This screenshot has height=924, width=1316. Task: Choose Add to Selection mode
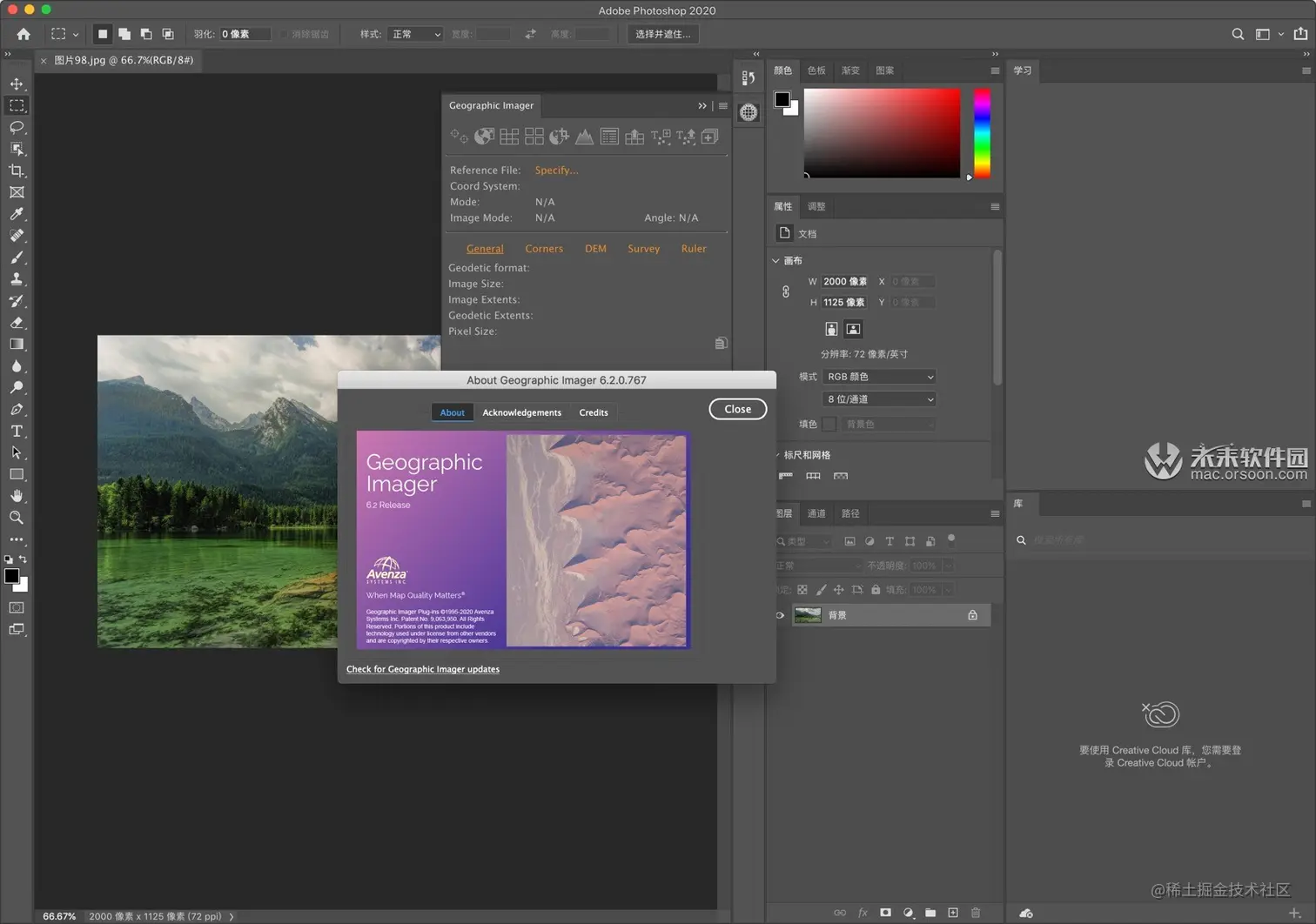124,34
